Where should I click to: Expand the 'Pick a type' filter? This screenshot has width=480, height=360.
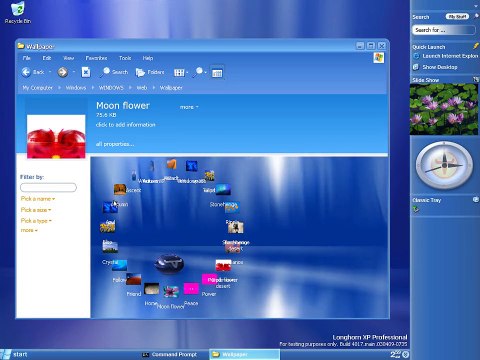pos(36,221)
